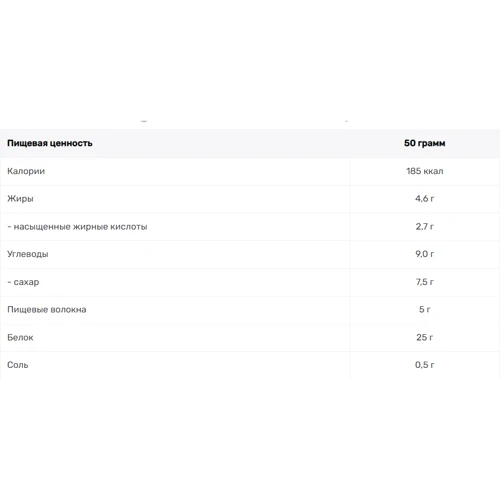Click the word 'ккал' in the calories row
This screenshot has width=500, height=500.
tap(433, 171)
